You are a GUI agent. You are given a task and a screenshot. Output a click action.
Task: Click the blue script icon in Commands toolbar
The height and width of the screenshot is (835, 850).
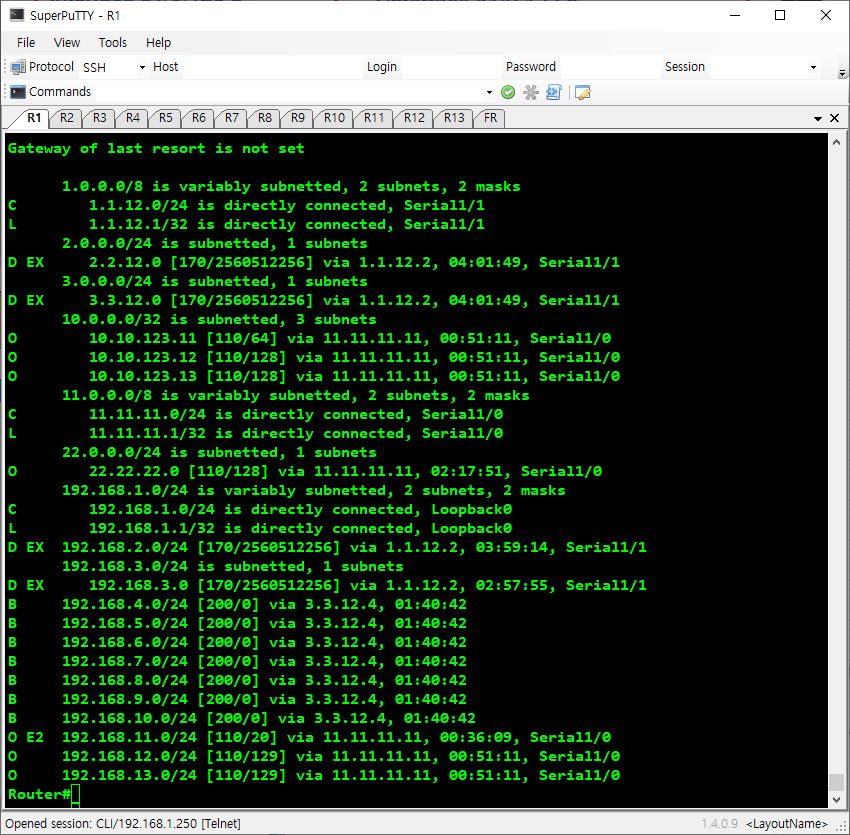(x=553, y=92)
